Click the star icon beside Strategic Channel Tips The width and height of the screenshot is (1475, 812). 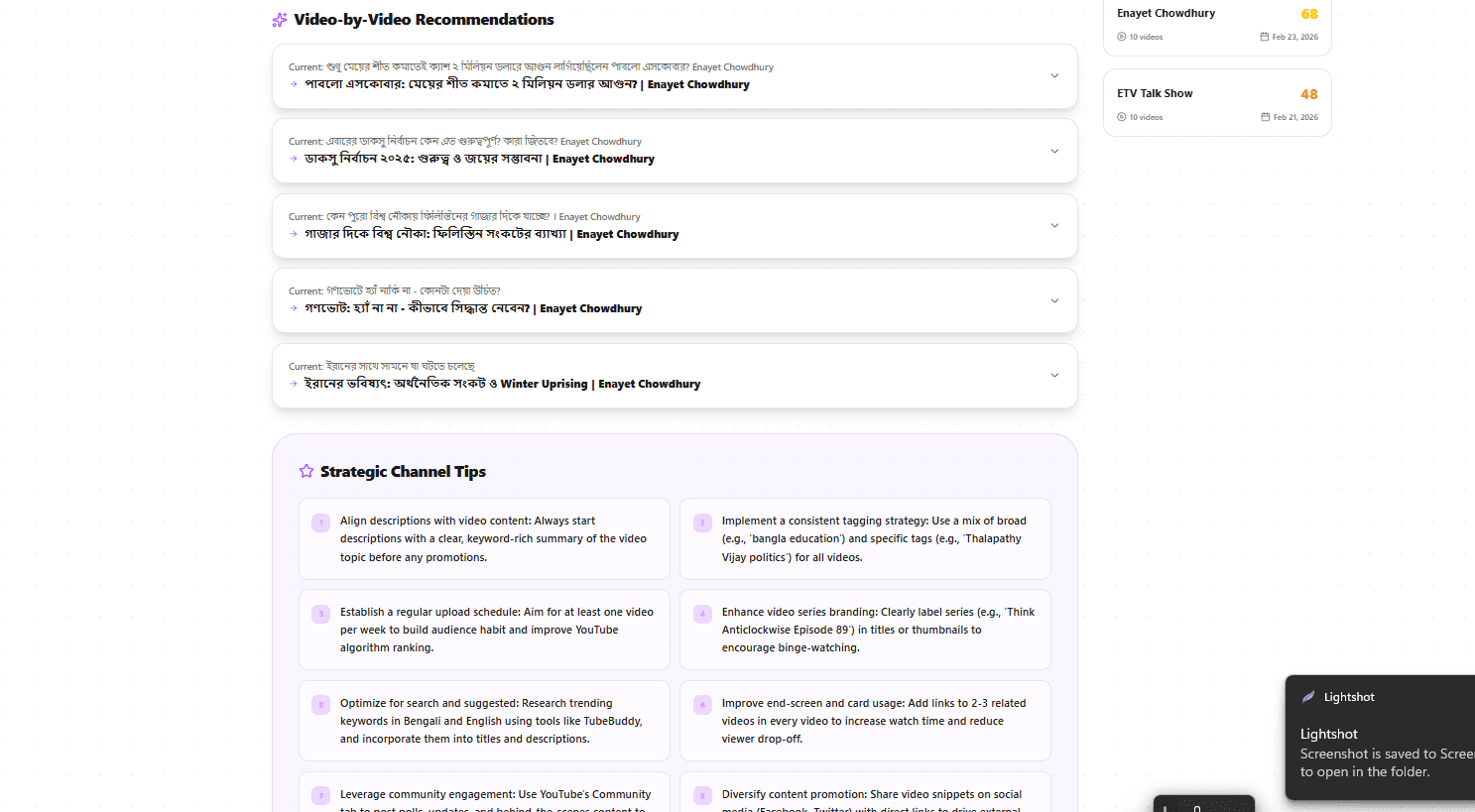click(306, 471)
